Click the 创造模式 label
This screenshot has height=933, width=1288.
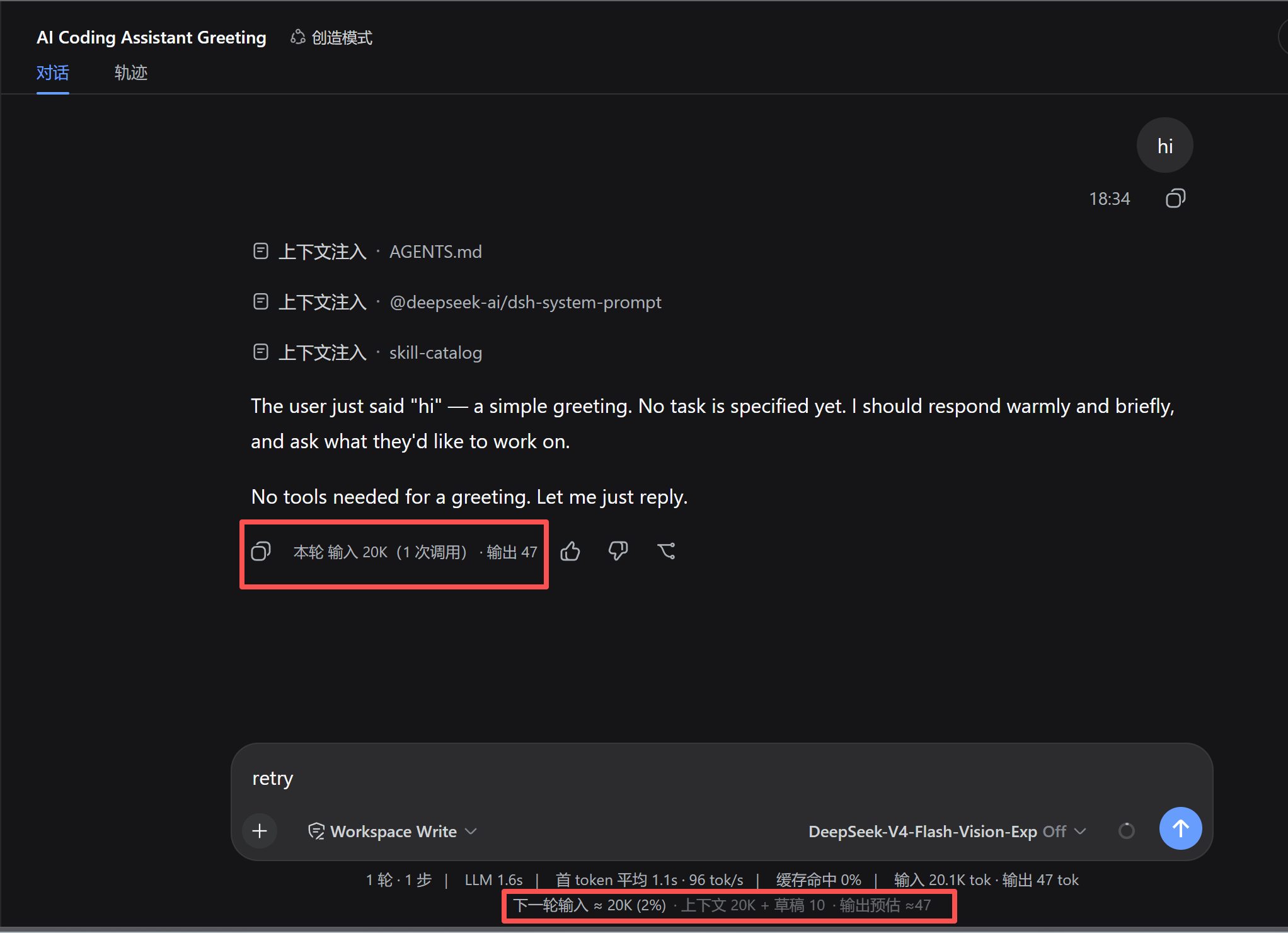click(342, 38)
